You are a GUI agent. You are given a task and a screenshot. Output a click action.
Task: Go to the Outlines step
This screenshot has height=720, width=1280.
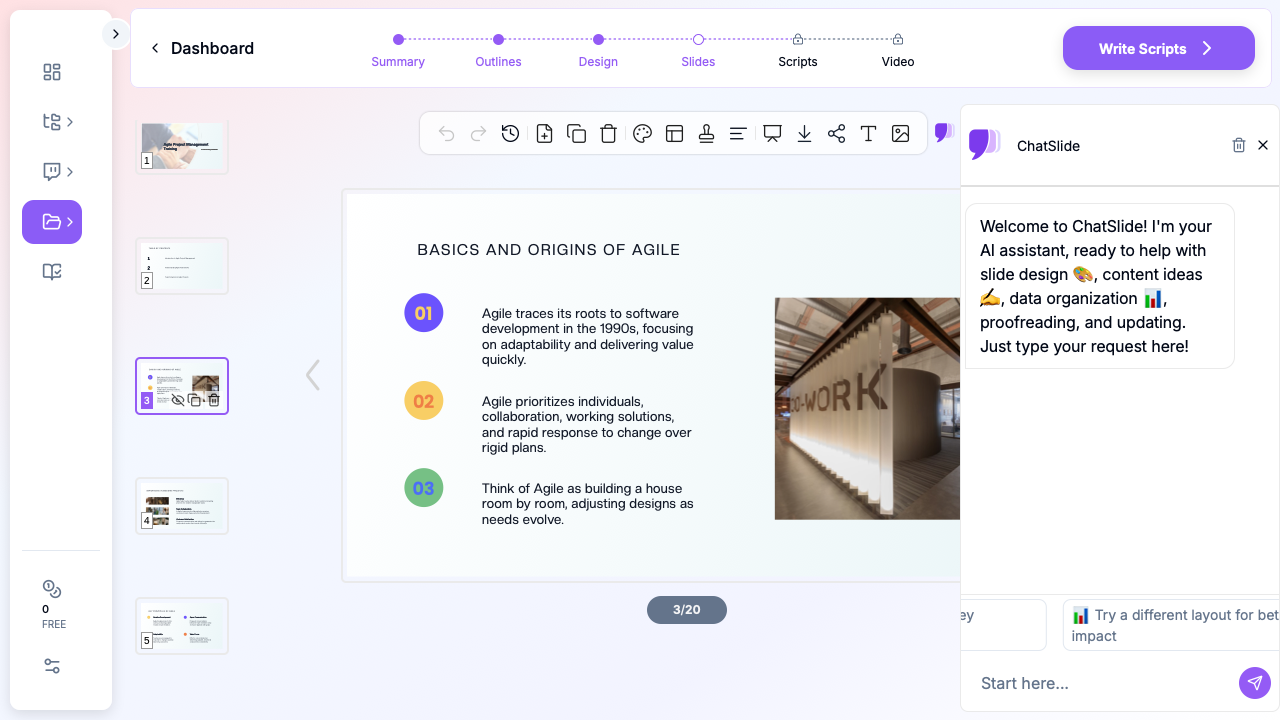498,40
